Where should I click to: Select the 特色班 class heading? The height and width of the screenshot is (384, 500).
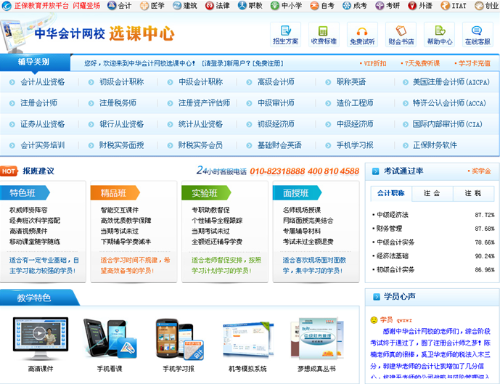pos(24,193)
